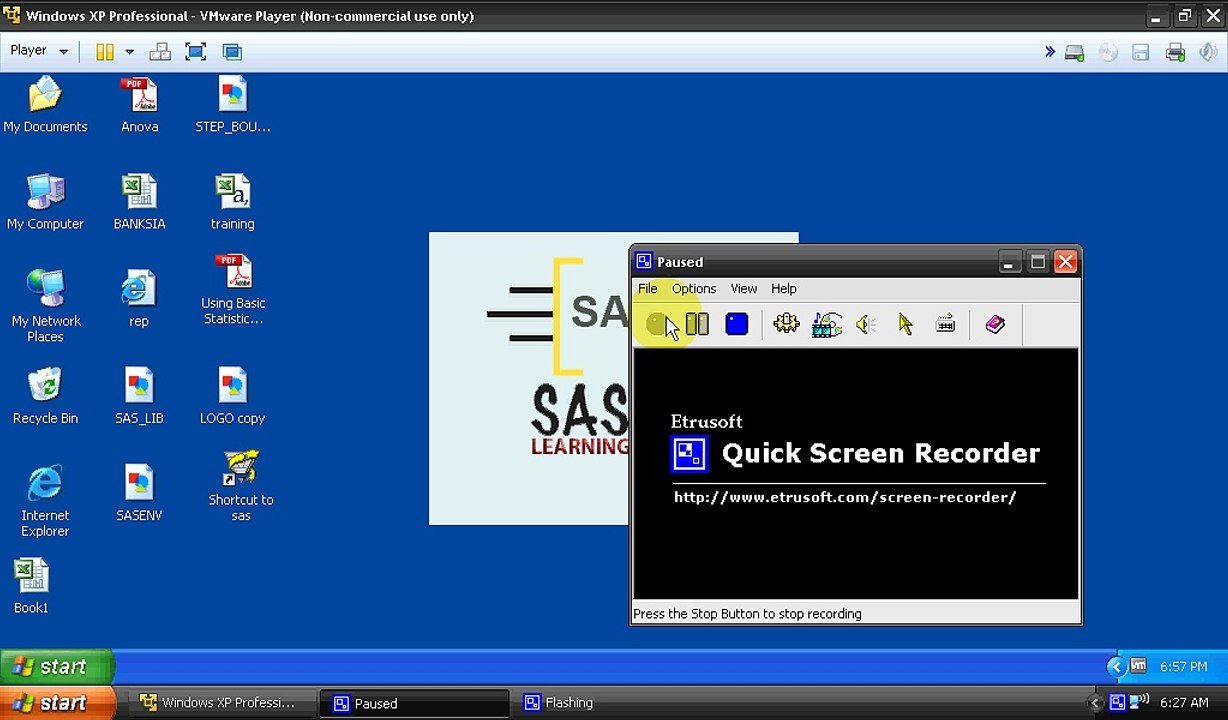1228x720 pixels.
Task: Select the Using Basic Statistic PDF icon
Action: coord(233,290)
